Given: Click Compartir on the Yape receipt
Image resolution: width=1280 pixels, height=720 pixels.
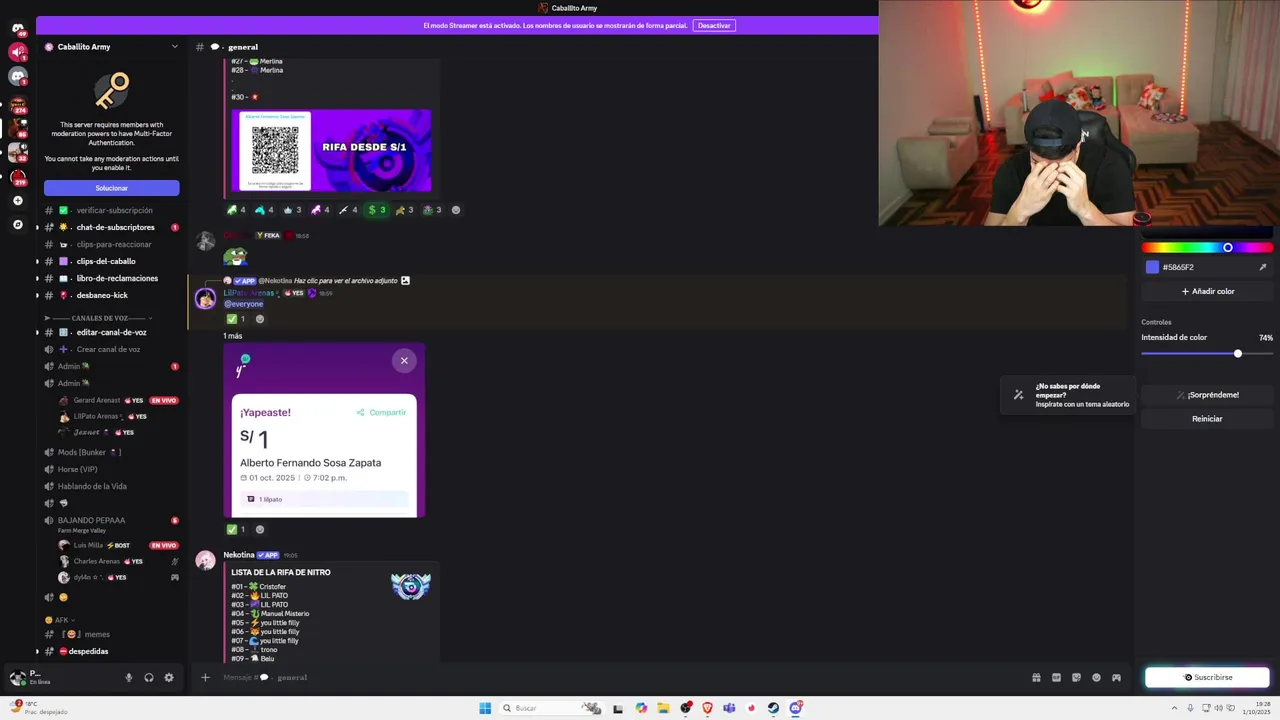Looking at the screenshot, I should (x=382, y=412).
